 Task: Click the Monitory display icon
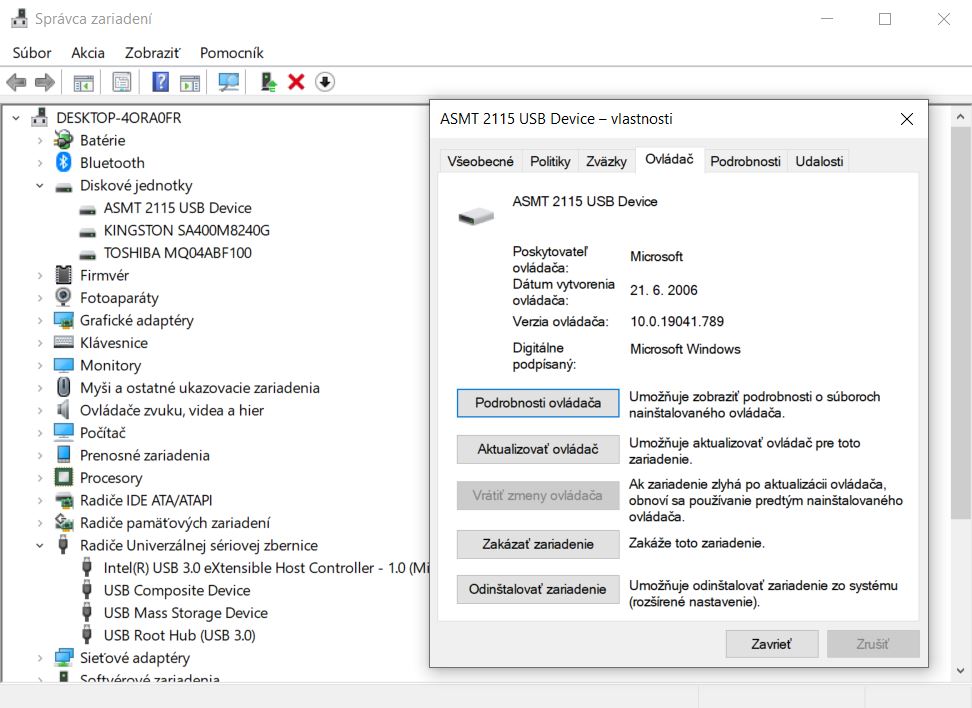63,365
